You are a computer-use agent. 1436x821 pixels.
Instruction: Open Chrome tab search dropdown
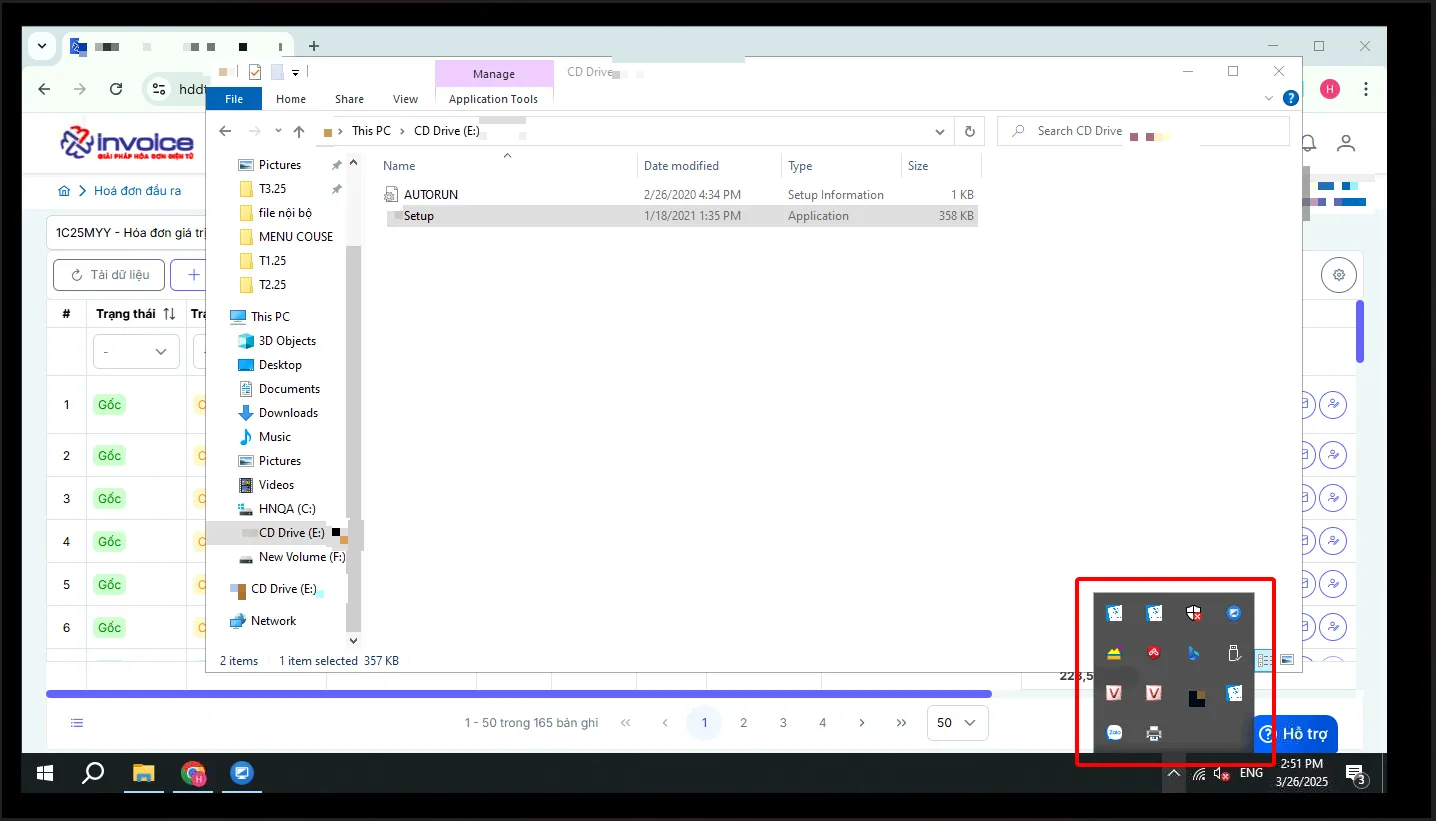point(42,46)
